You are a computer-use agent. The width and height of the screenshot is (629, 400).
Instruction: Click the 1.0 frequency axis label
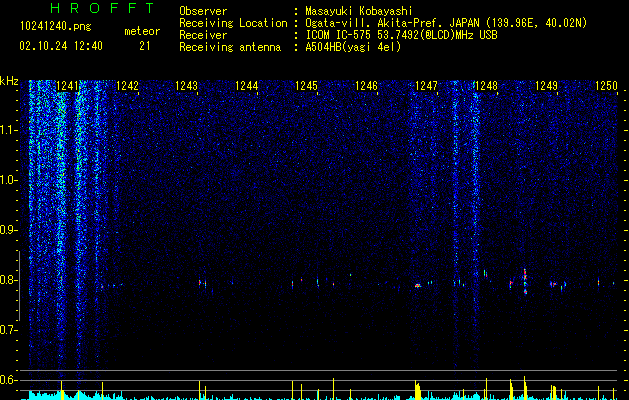coord(9,180)
